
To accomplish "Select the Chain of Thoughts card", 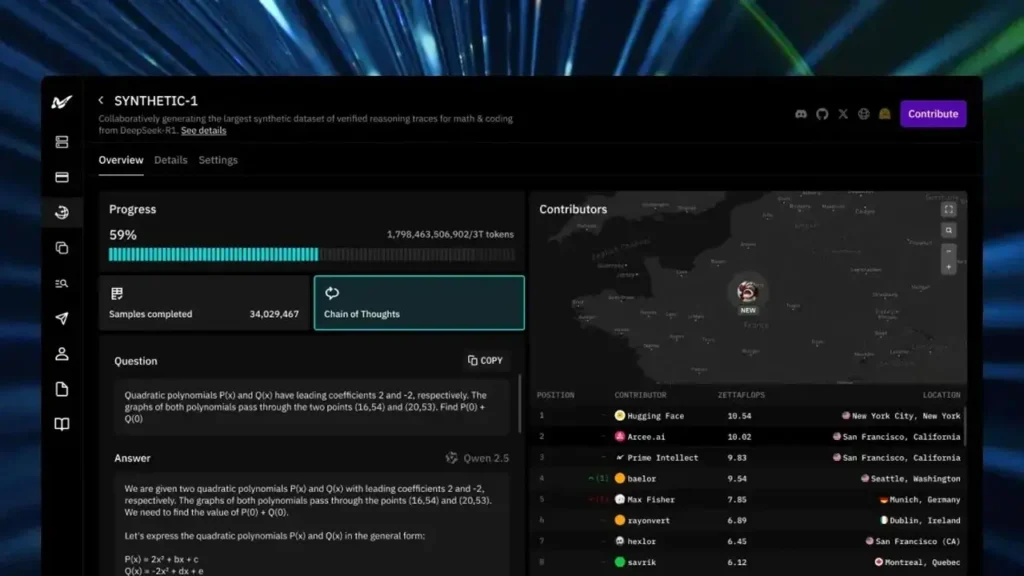I will [x=419, y=302].
